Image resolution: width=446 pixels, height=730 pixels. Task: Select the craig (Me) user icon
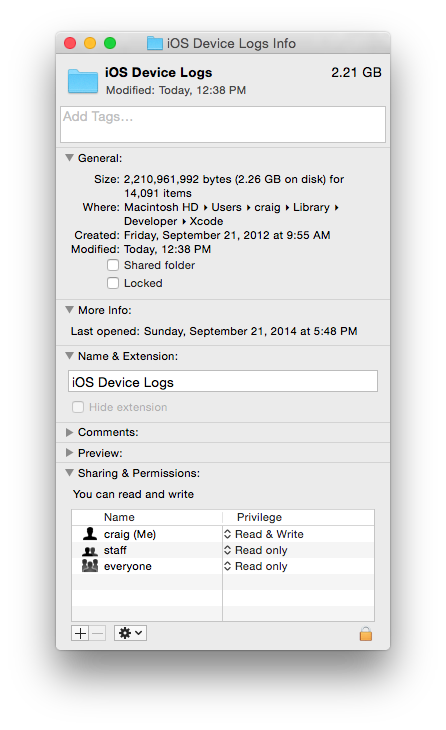90,534
